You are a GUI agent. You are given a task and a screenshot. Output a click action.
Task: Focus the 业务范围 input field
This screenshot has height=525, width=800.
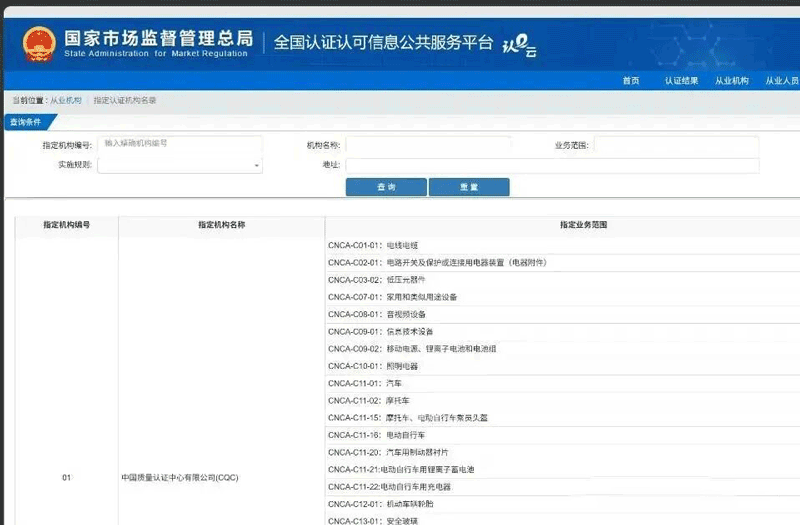tap(677, 145)
